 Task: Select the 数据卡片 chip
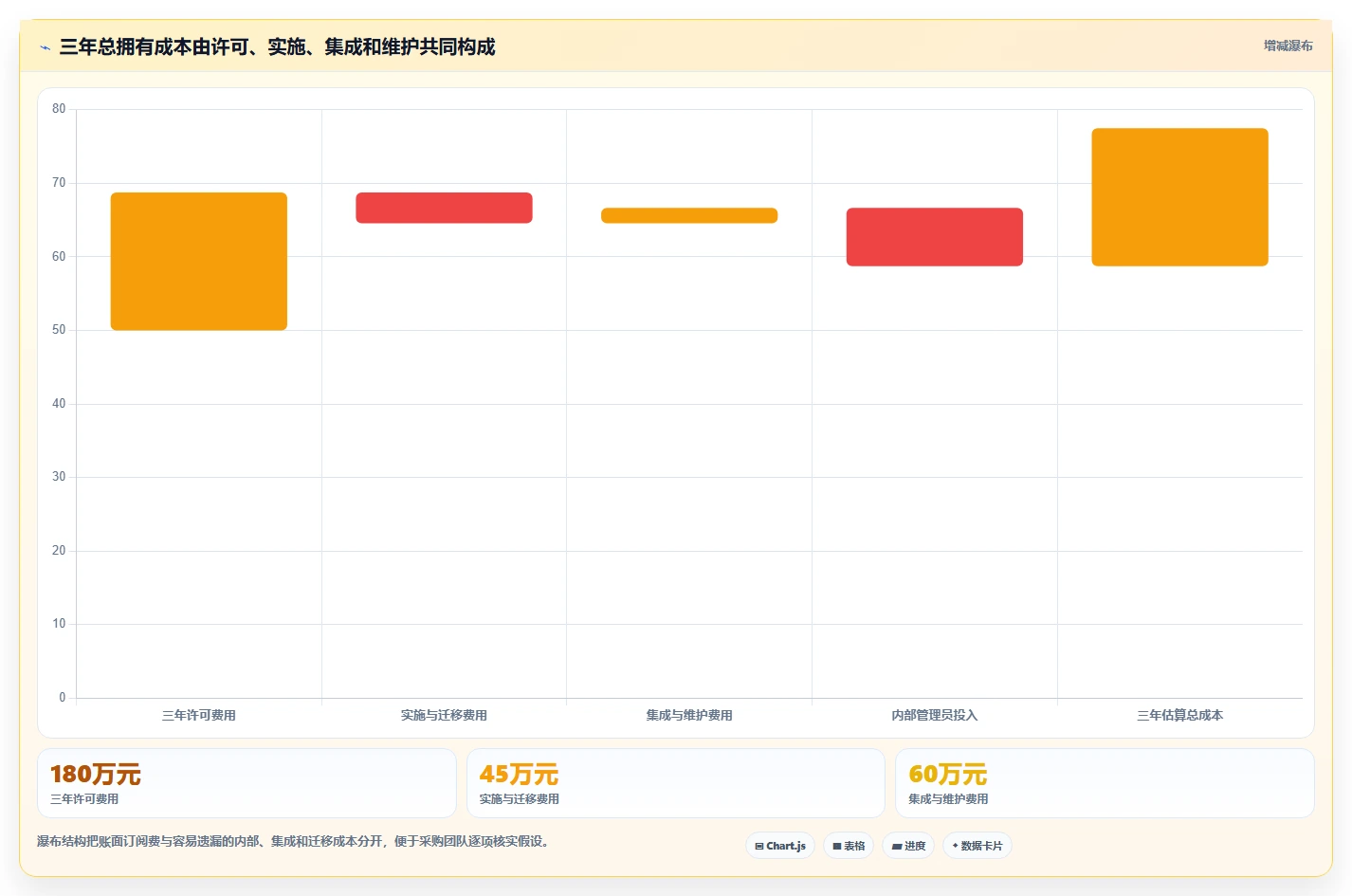click(x=977, y=846)
